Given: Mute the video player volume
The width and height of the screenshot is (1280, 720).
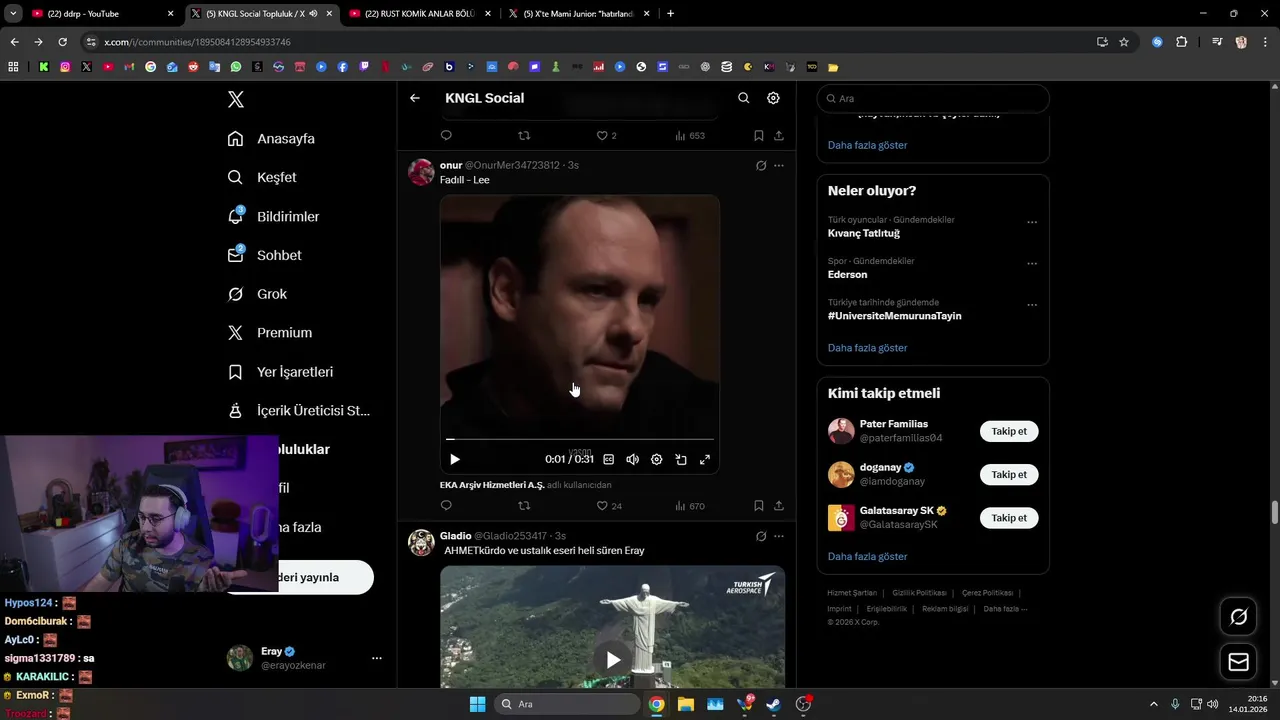Looking at the screenshot, I should click(632, 459).
